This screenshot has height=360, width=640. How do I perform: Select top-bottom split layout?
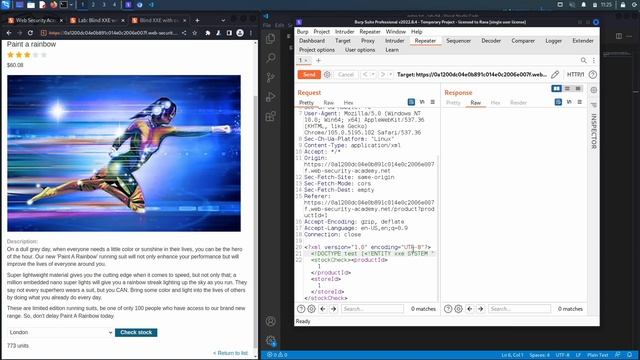567,89
